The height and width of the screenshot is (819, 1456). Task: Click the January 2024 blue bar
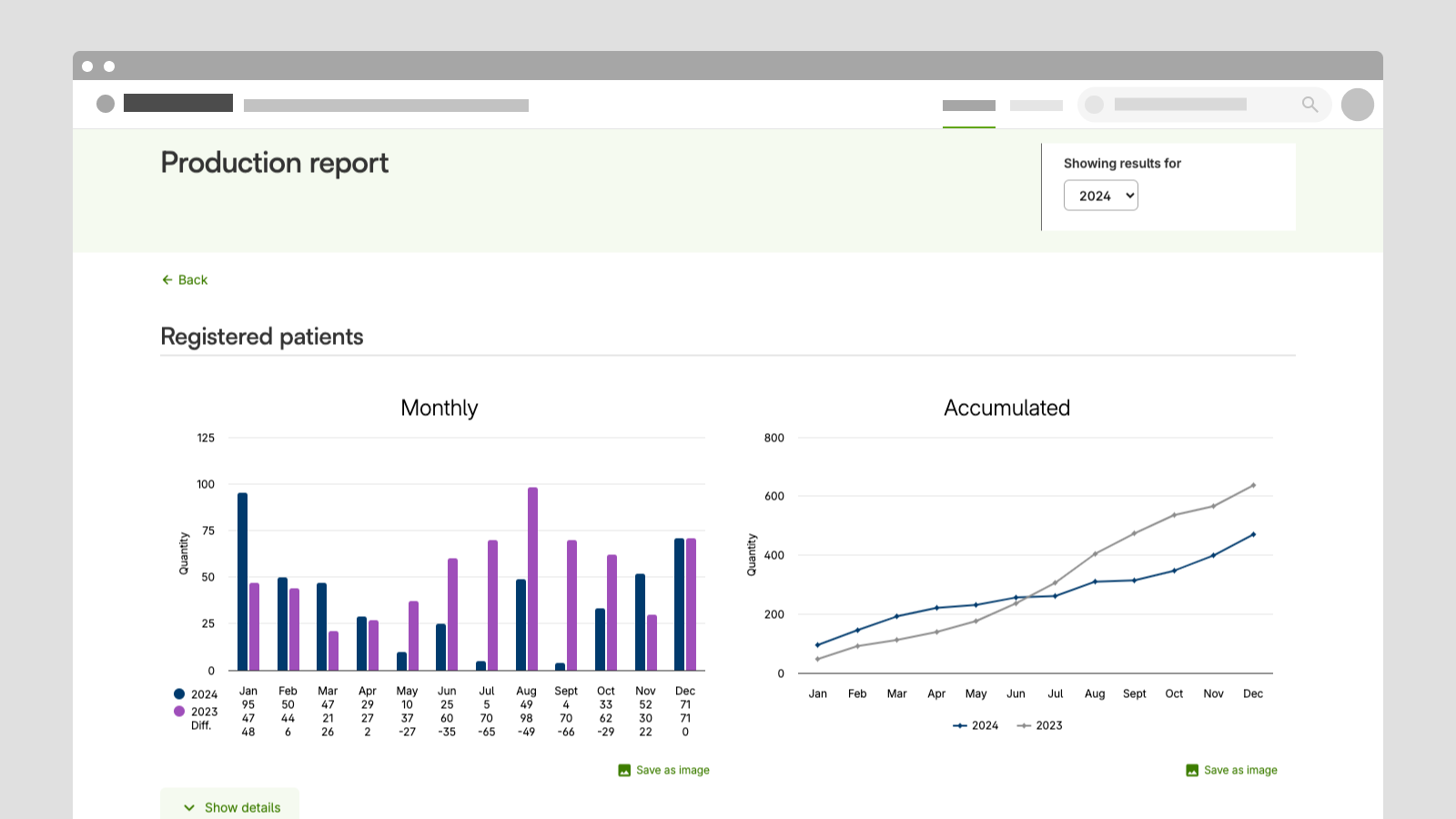(x=242, y=581)
